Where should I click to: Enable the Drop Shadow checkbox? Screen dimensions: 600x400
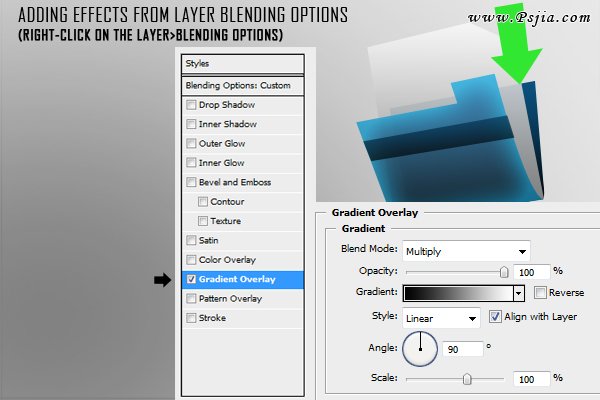point(191,105)
